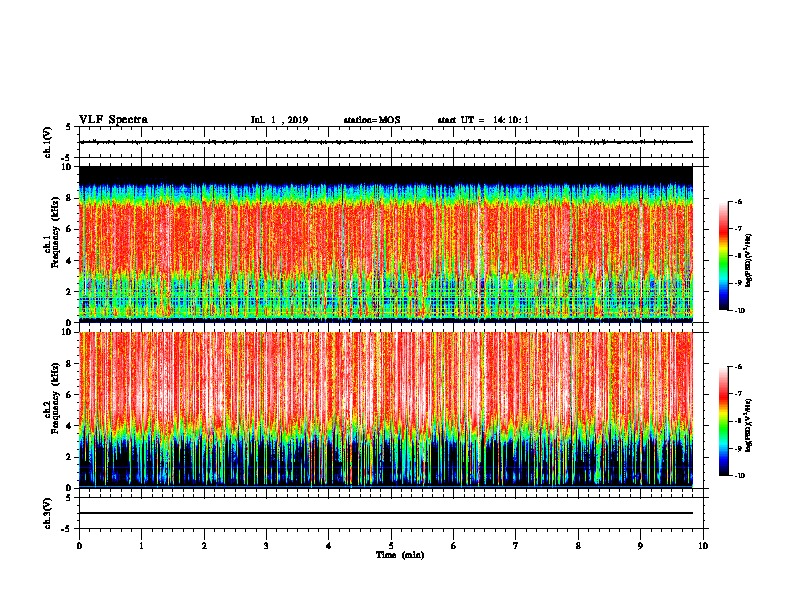792x612 pixels.
Task: Select the "start UT = 14:10:1" text
Action: [x=483, y=120]
